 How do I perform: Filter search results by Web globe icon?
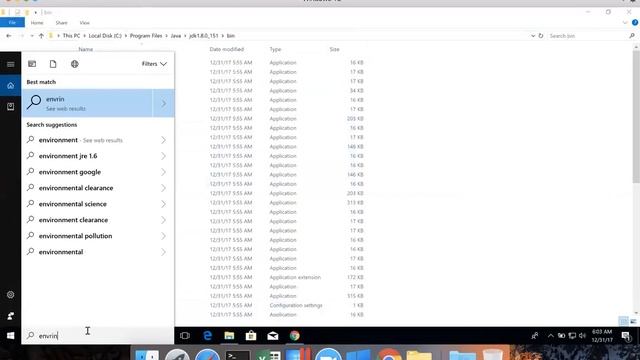75,64
